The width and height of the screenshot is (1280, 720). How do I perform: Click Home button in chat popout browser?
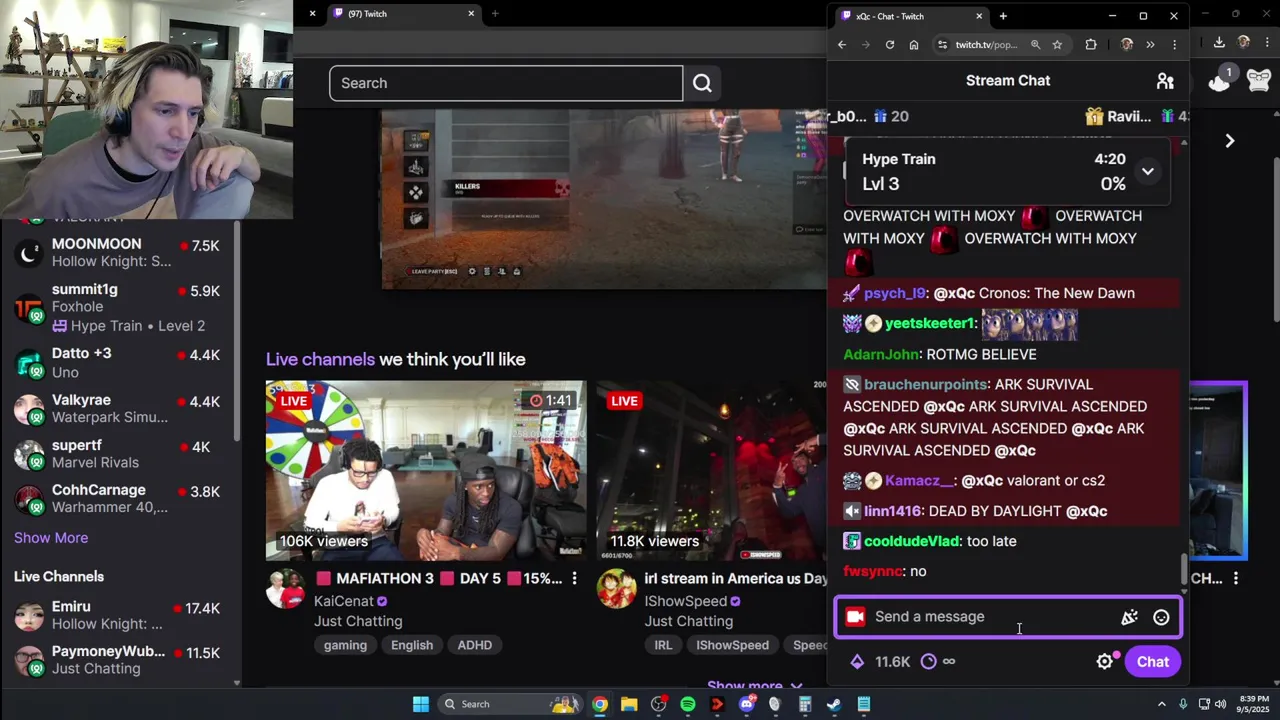pyautogui.click(x=913, y=44)
